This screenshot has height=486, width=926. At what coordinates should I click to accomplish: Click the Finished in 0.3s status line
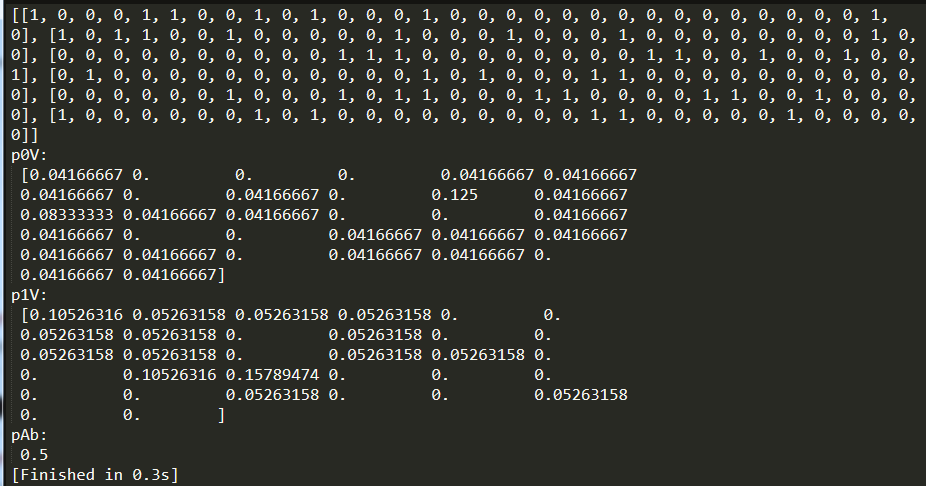[x=95, y=474]
